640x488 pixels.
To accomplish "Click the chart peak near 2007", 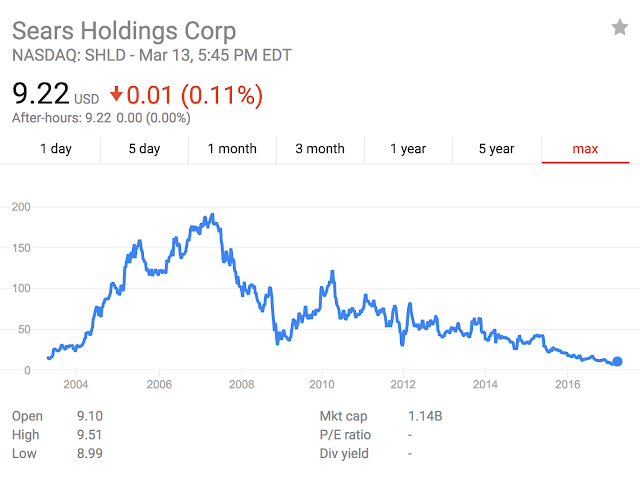I will (212, 216).
